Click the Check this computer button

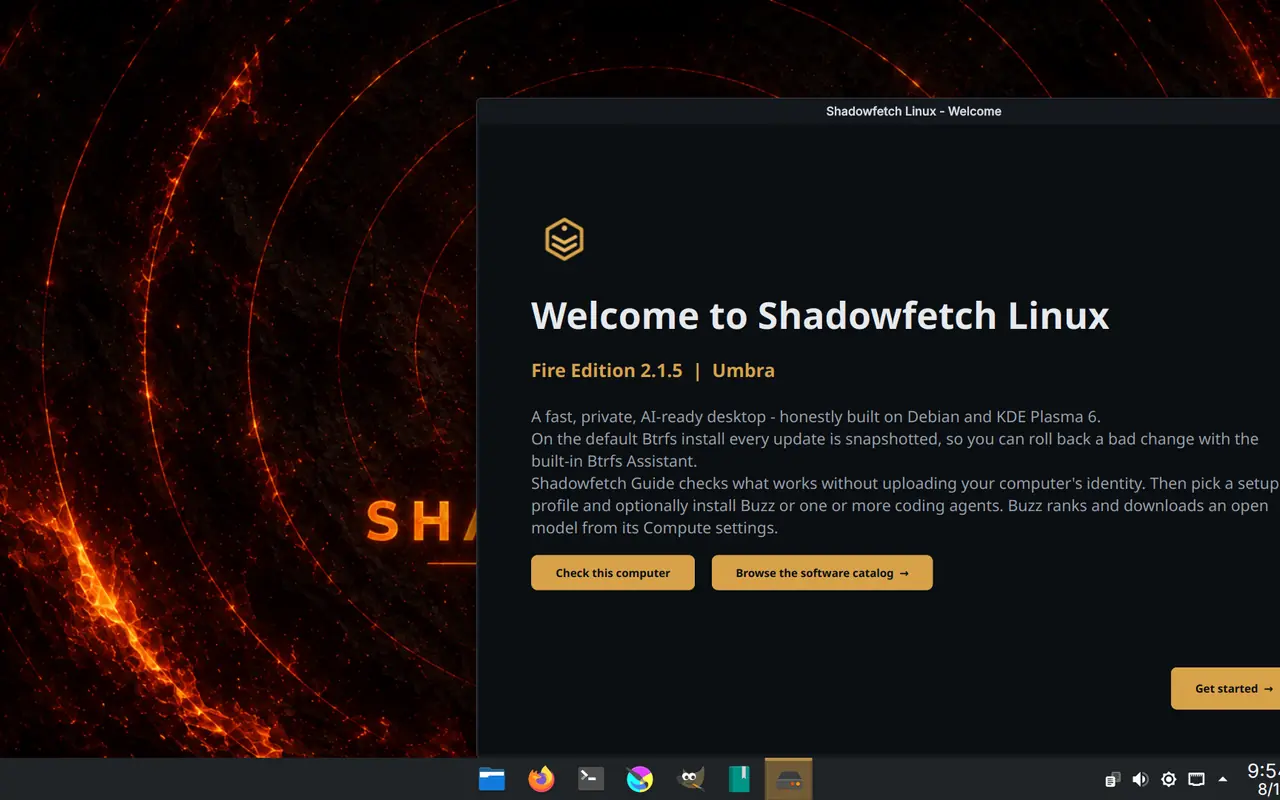tap(613, 573)
